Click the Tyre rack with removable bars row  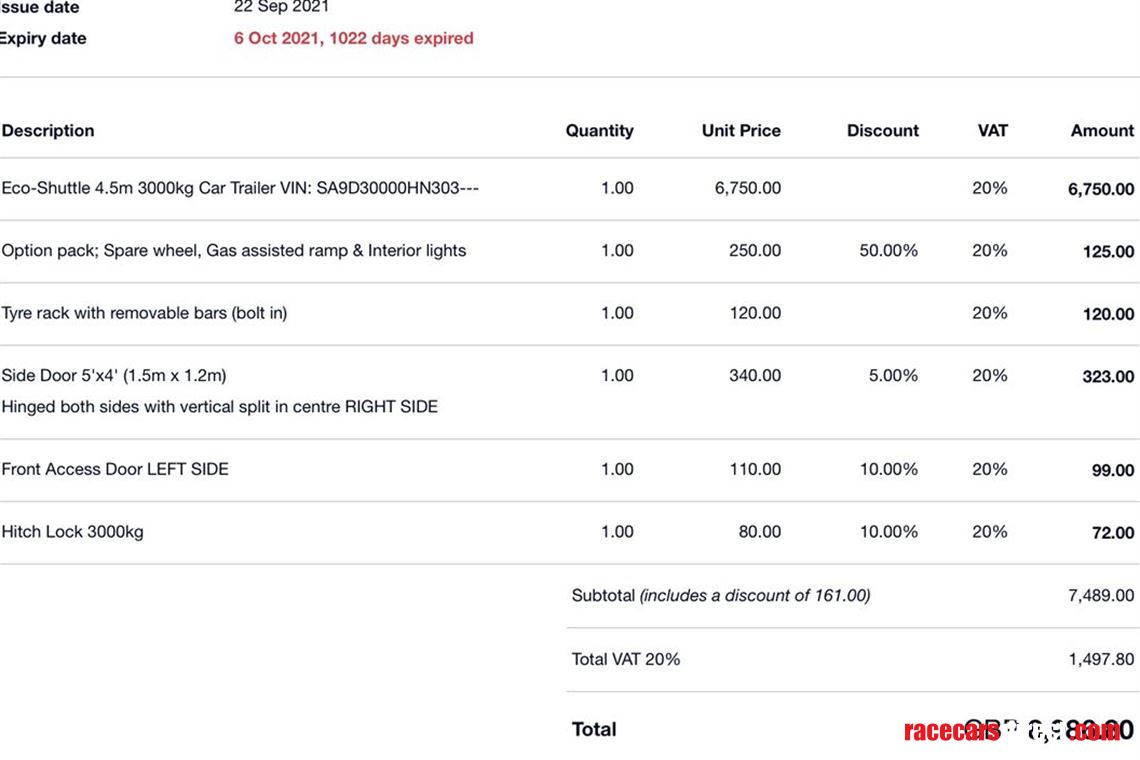click(144, 313)
